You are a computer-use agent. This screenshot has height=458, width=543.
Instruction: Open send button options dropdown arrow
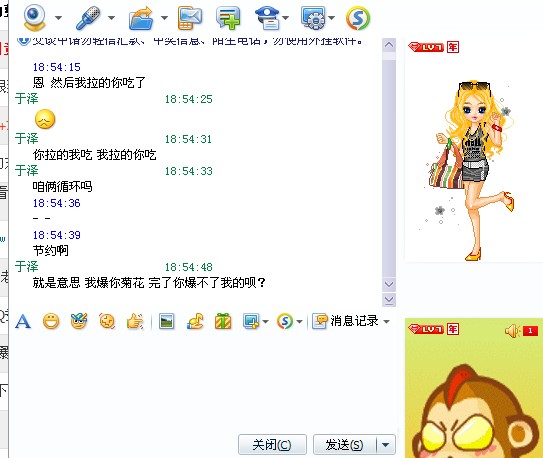pyautogui.click(x=386, y=444)
